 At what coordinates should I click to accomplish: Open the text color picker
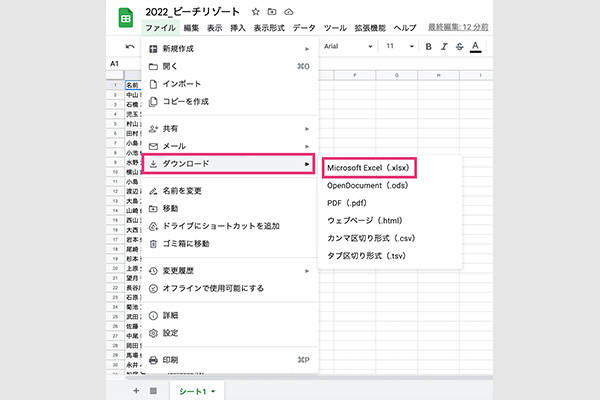pos(475,46)
